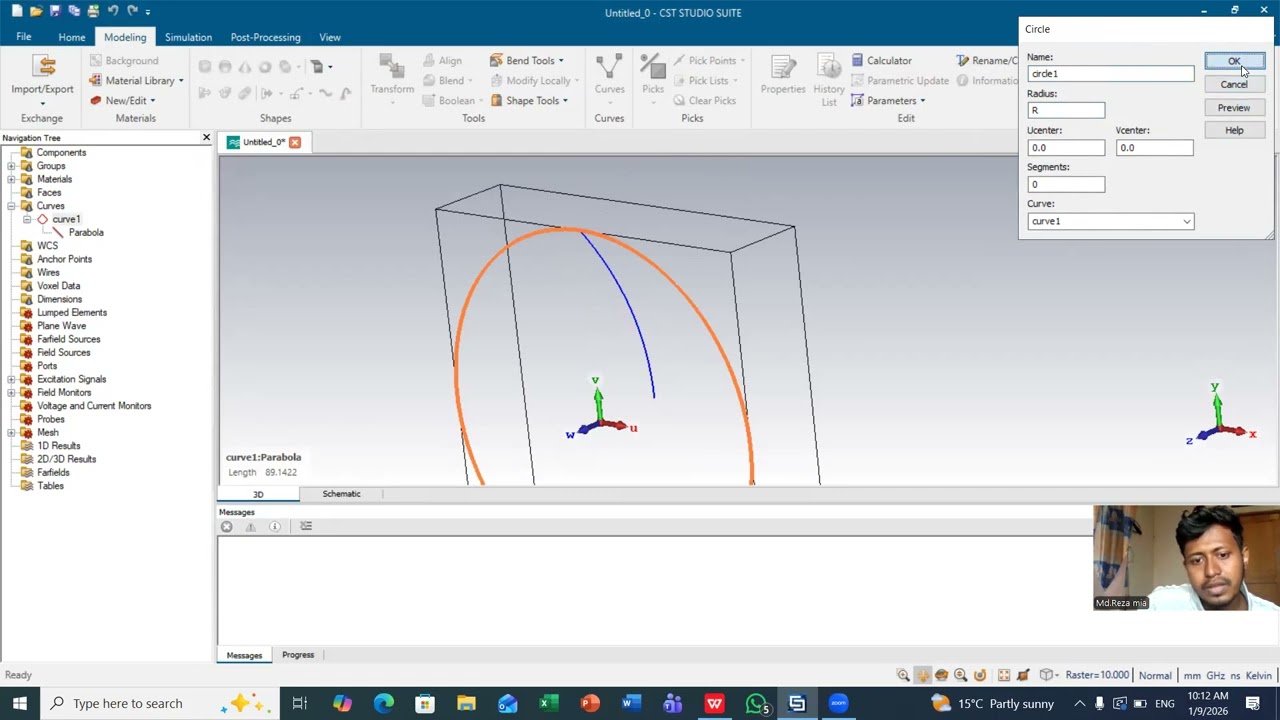
Task: Click Help in the Circle dialog
Action: pyautogui.click(x=1234, y=130)
